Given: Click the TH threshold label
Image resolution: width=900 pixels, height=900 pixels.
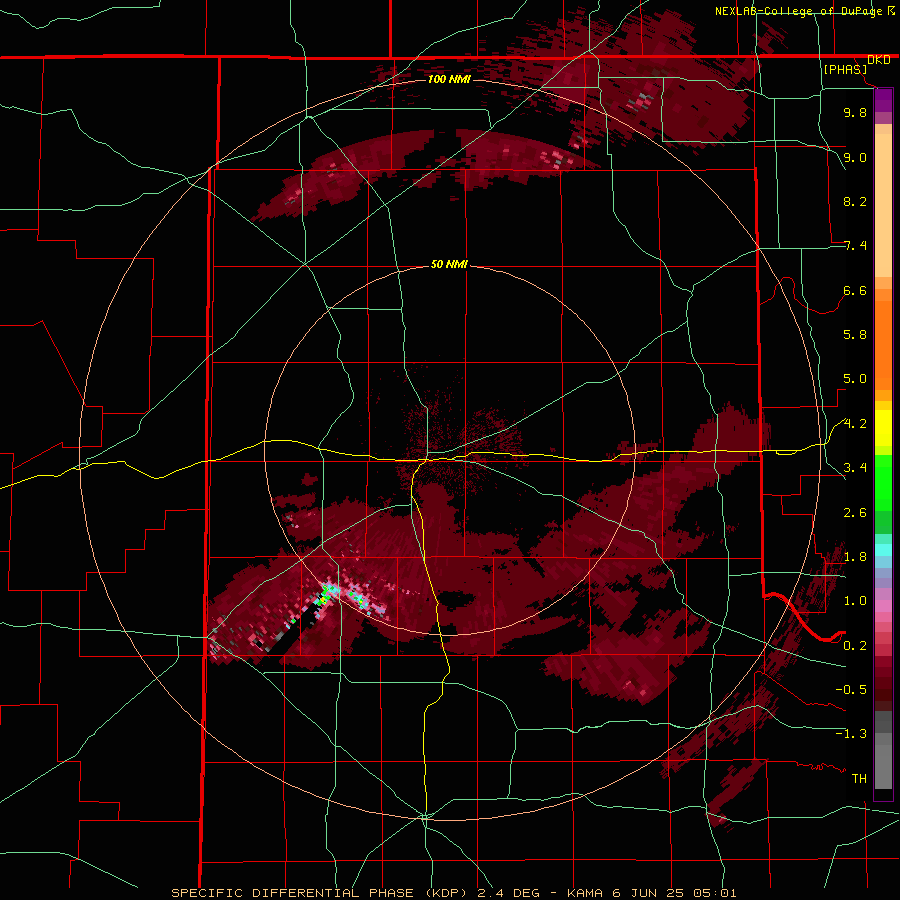Looking at the screenshot, I should coord(859,779).
